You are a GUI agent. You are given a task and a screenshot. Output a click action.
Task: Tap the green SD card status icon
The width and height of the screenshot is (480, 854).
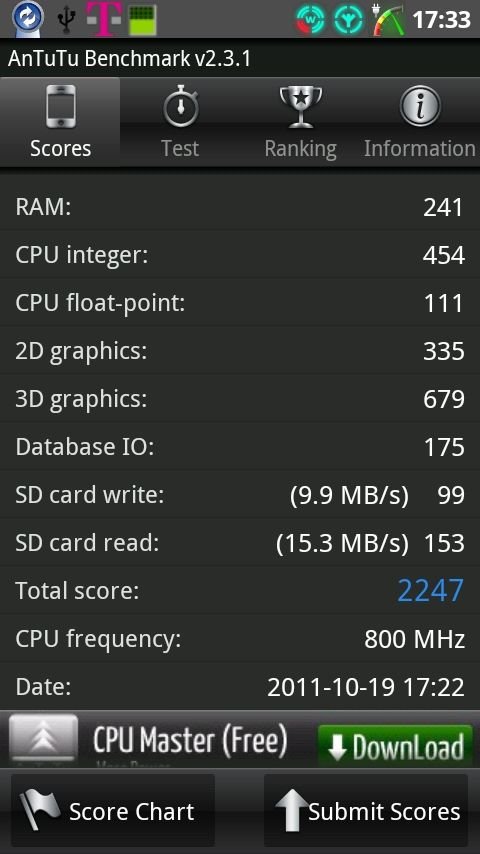[143, 20]
